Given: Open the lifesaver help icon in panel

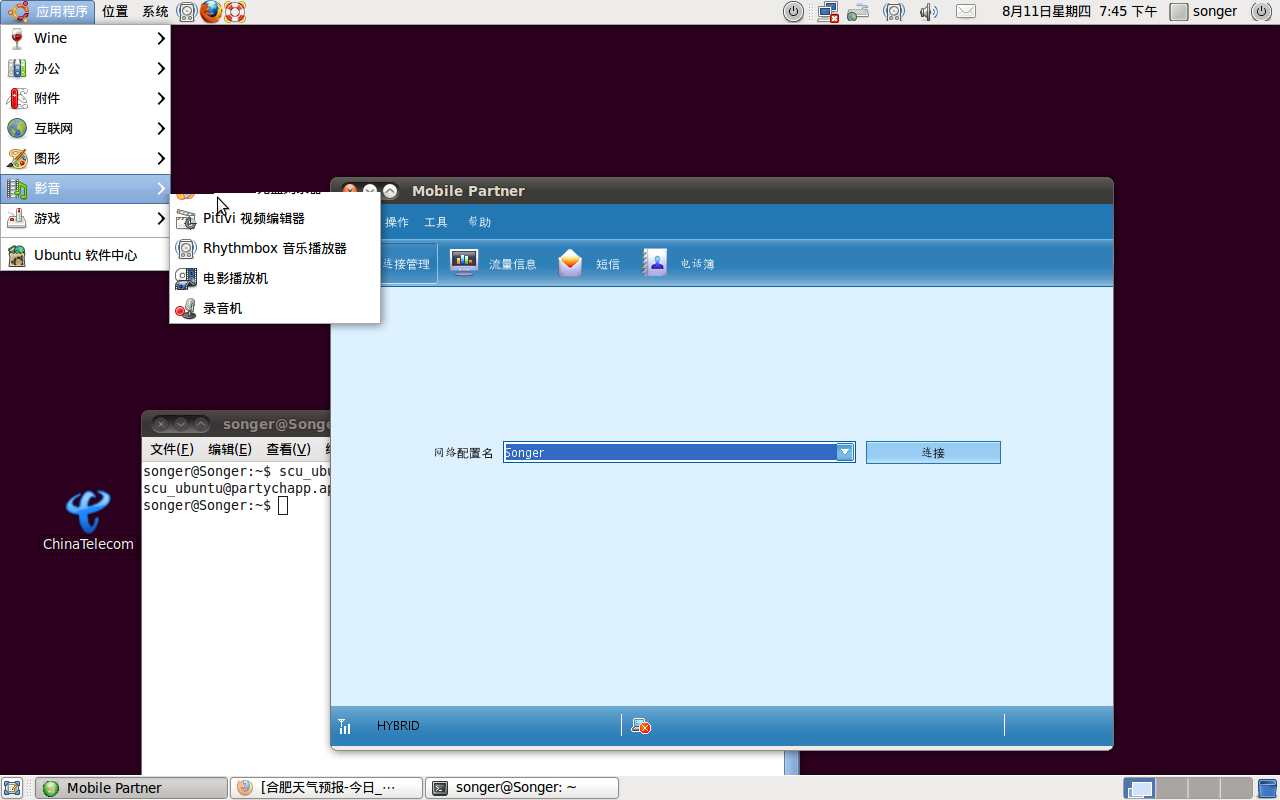Looking at the screenshot, I should click(235, 12).
